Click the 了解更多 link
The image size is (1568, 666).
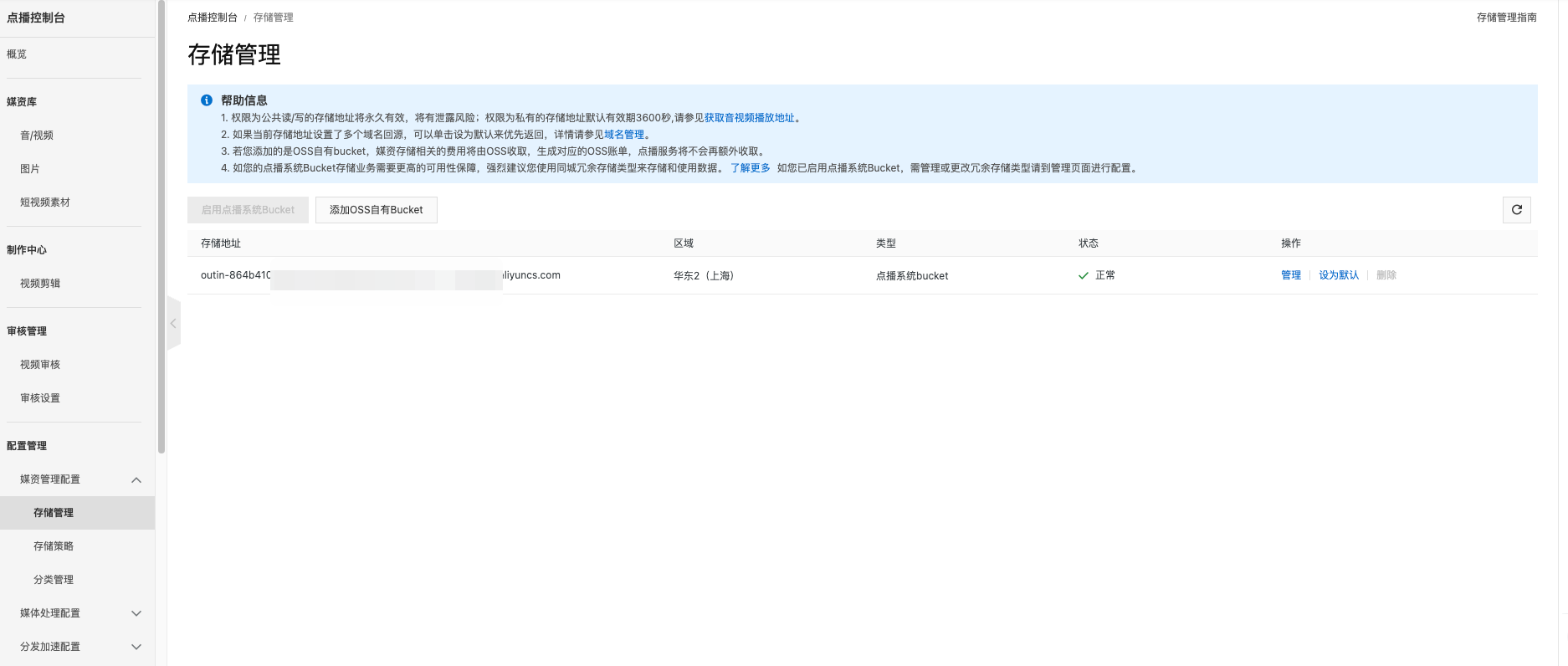tap(751, 168)
